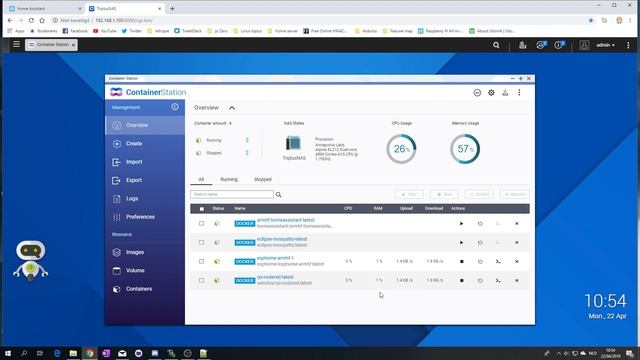Collapse the Management sidebar using the arrow icon
Image resolution: width=640 pixels, height=360 pixels.
coord(175,107)
